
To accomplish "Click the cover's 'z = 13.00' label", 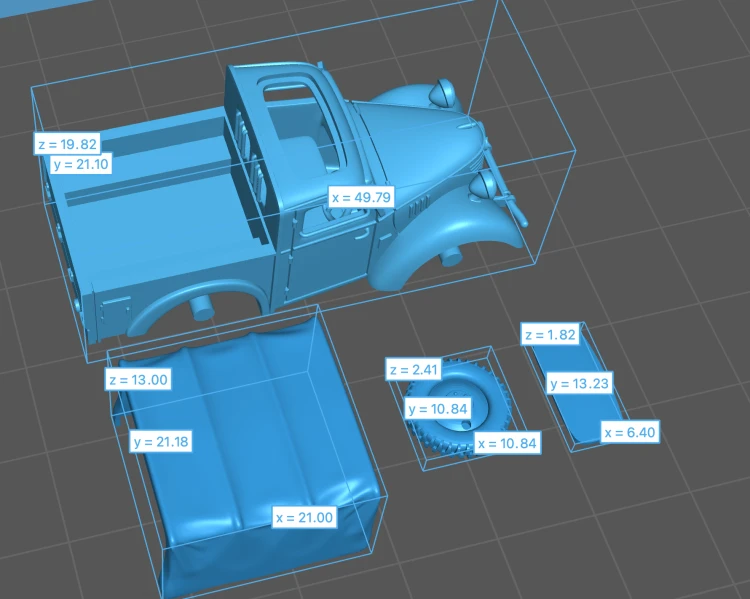I will tap(138, 380).
